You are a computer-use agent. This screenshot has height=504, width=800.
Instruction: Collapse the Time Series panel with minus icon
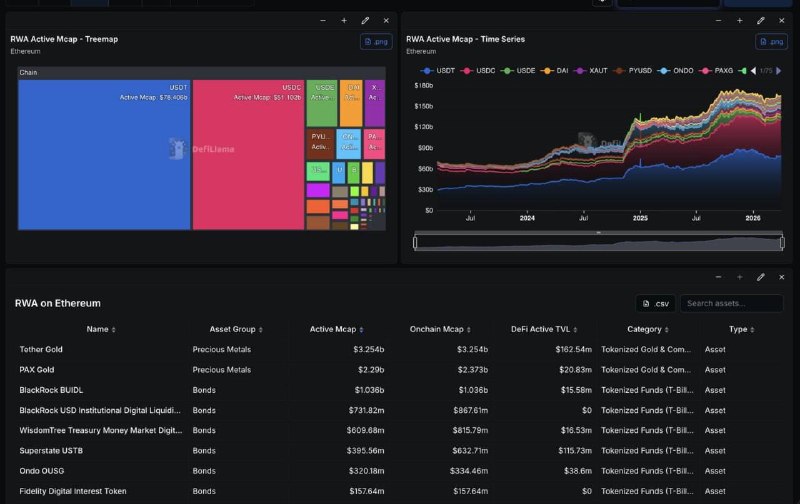point(719,20)
